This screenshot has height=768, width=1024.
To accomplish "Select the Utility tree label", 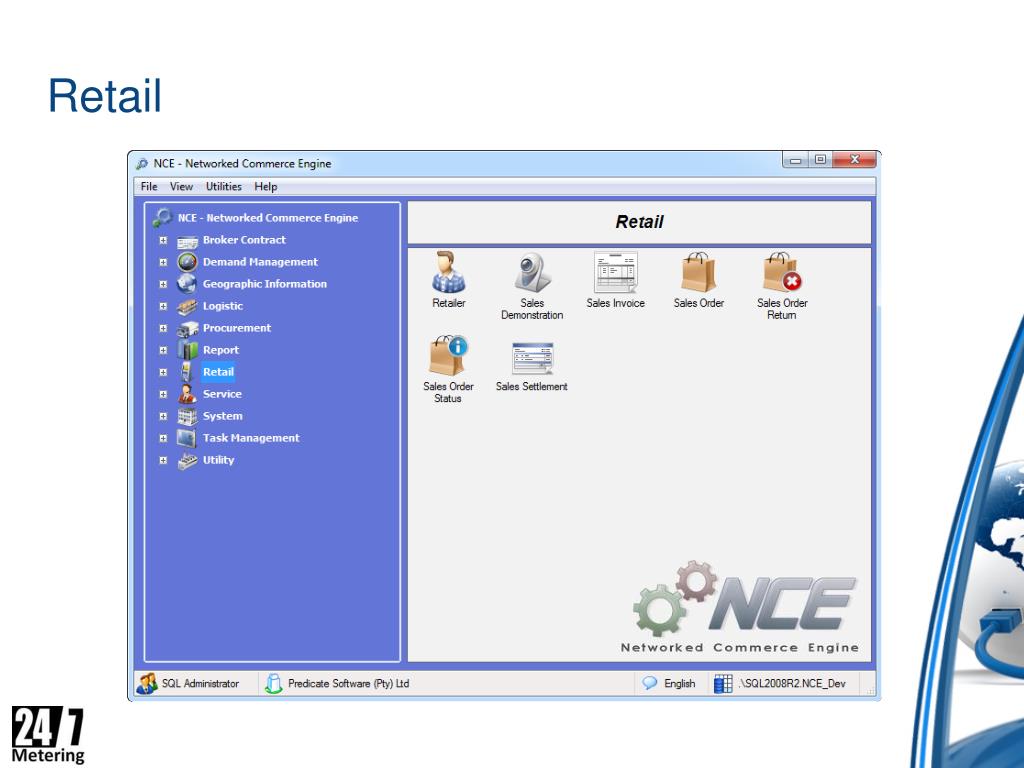I will tap(218, 460).
